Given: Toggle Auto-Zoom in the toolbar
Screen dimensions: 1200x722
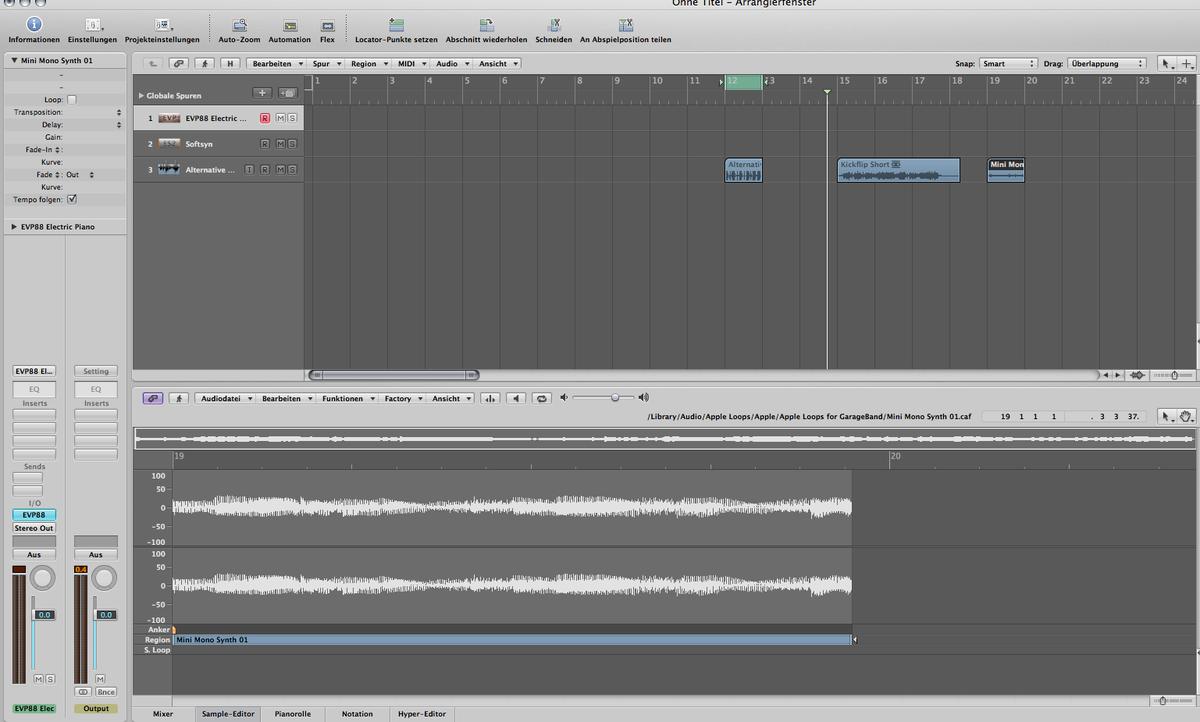Looking at the screenshot, I should pos(239,24).
